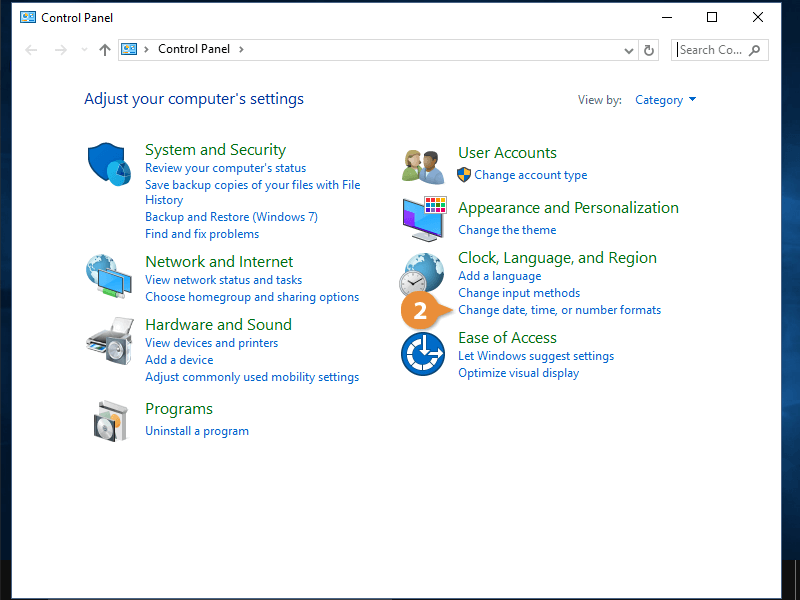This screenshot has height=600, width=800.
Task: Click the System and Security shield icon
Action: coord(110,164)
